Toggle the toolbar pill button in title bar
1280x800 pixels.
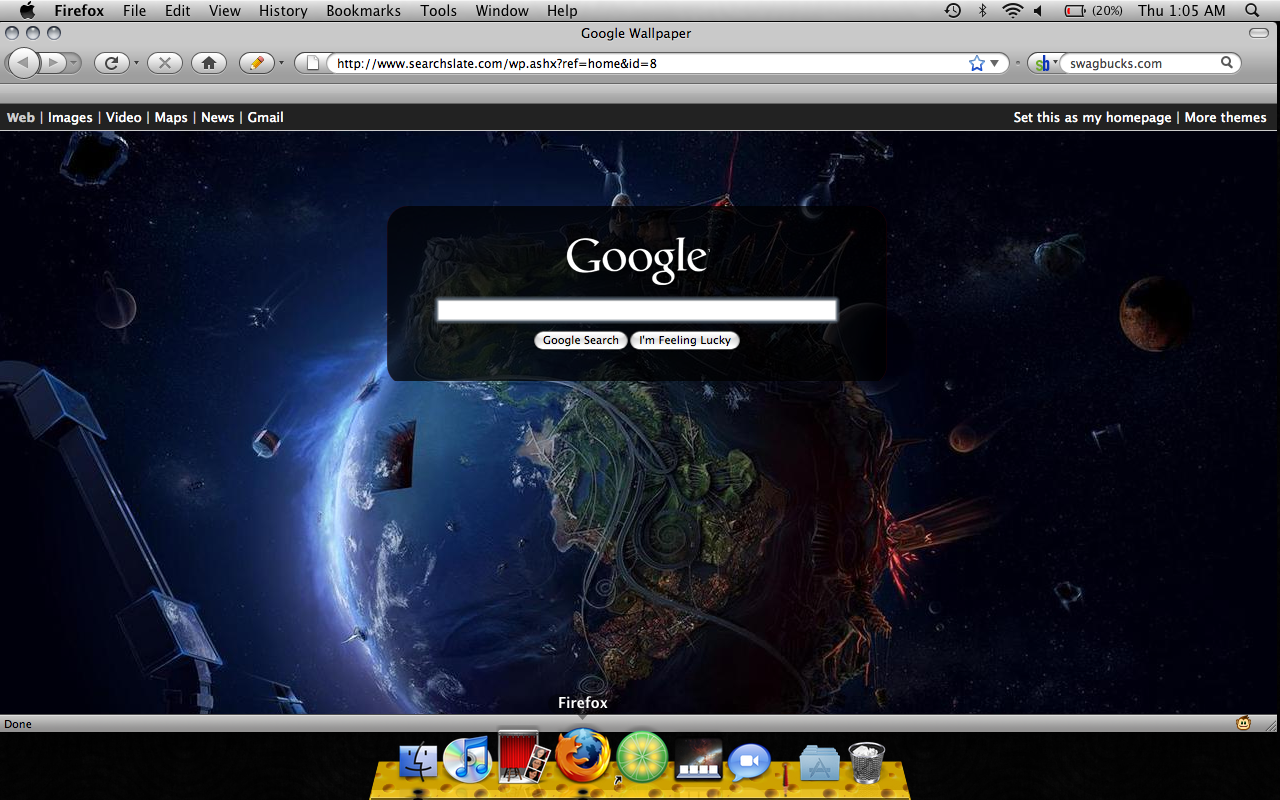1259,33
